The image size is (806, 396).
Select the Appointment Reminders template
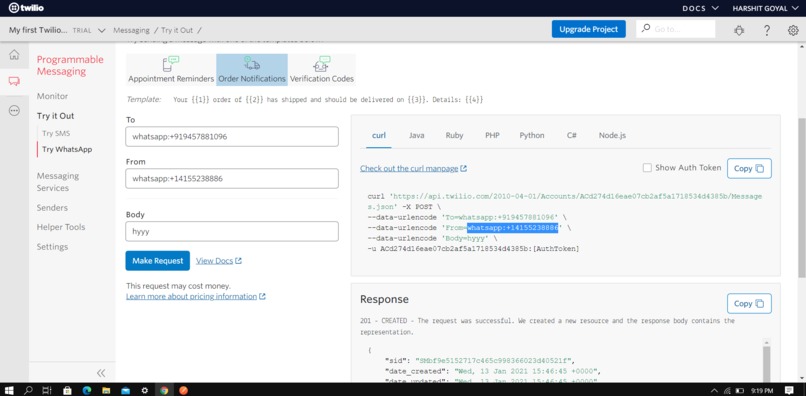[171, 70]
